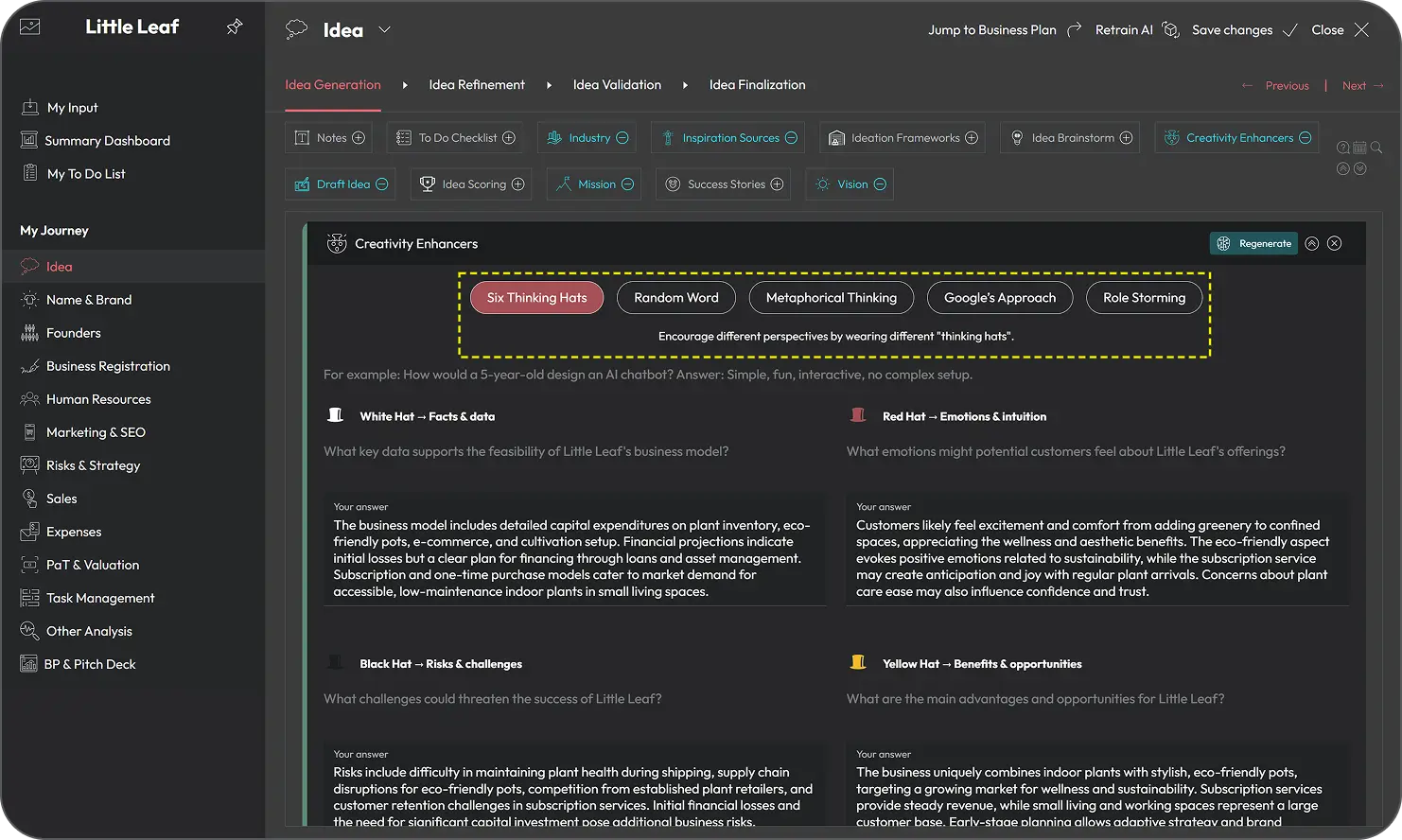Click the calendar icon near search

(1359, 148)
